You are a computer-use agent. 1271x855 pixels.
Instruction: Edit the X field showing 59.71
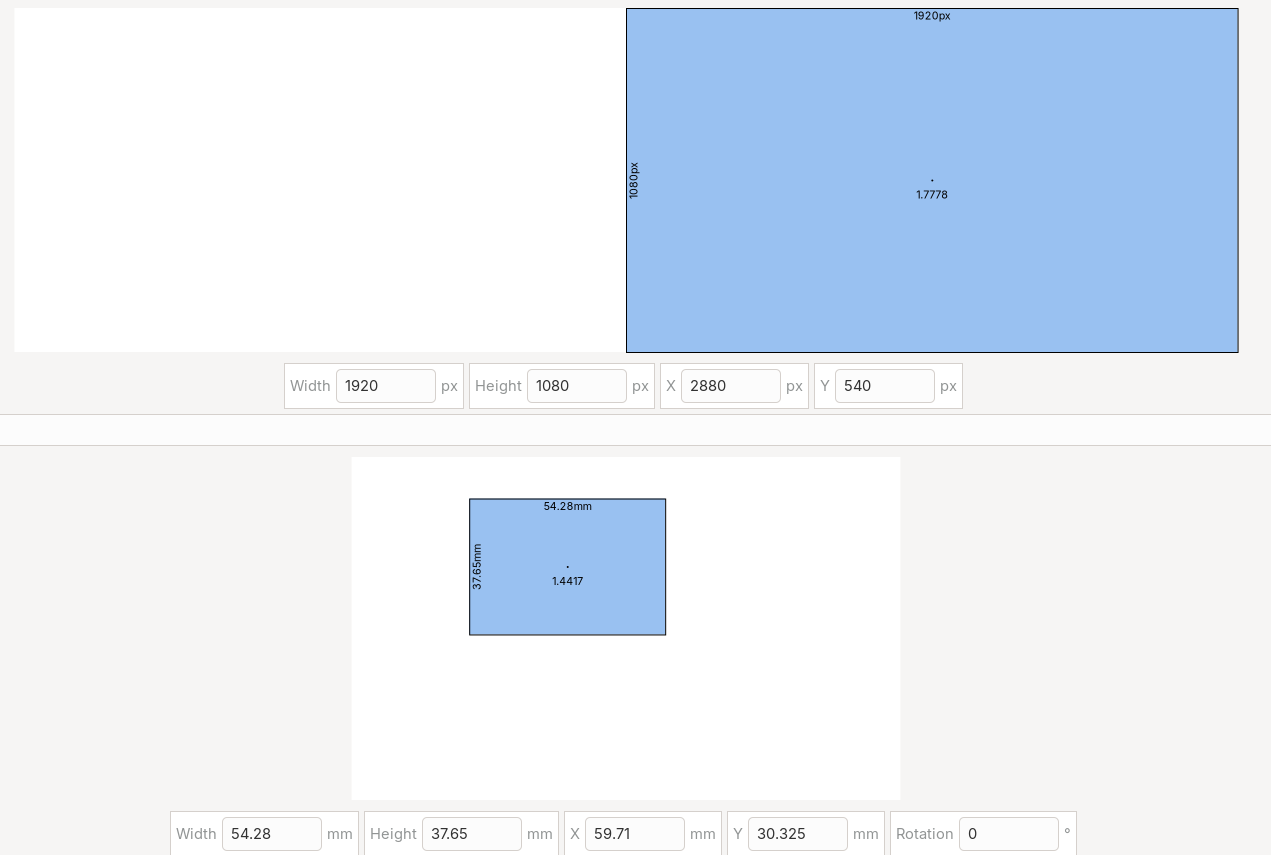point(635,834)
